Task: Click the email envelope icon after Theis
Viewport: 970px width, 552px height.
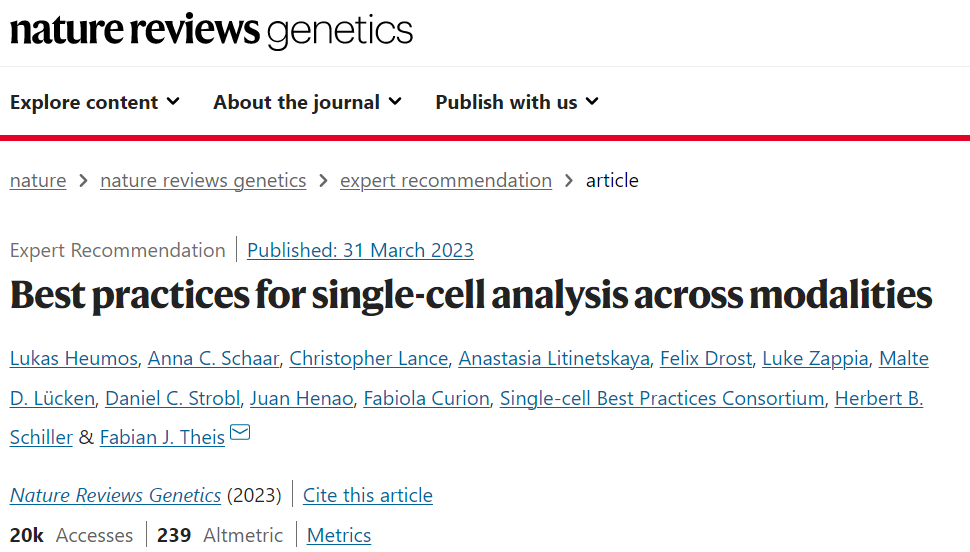Action: [x=240, y=433]
